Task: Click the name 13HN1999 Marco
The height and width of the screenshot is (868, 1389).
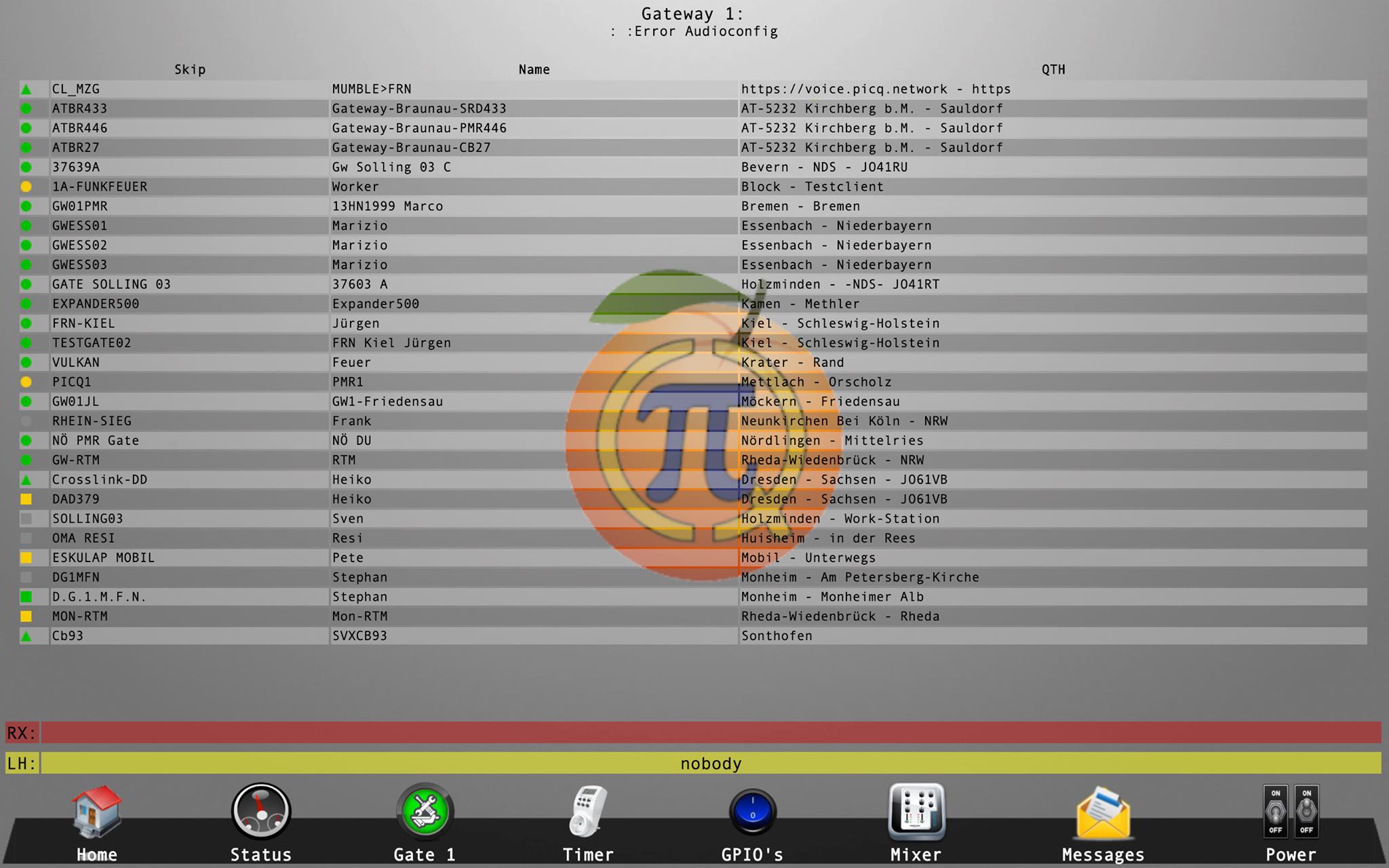Action: (x=387, y=206)
